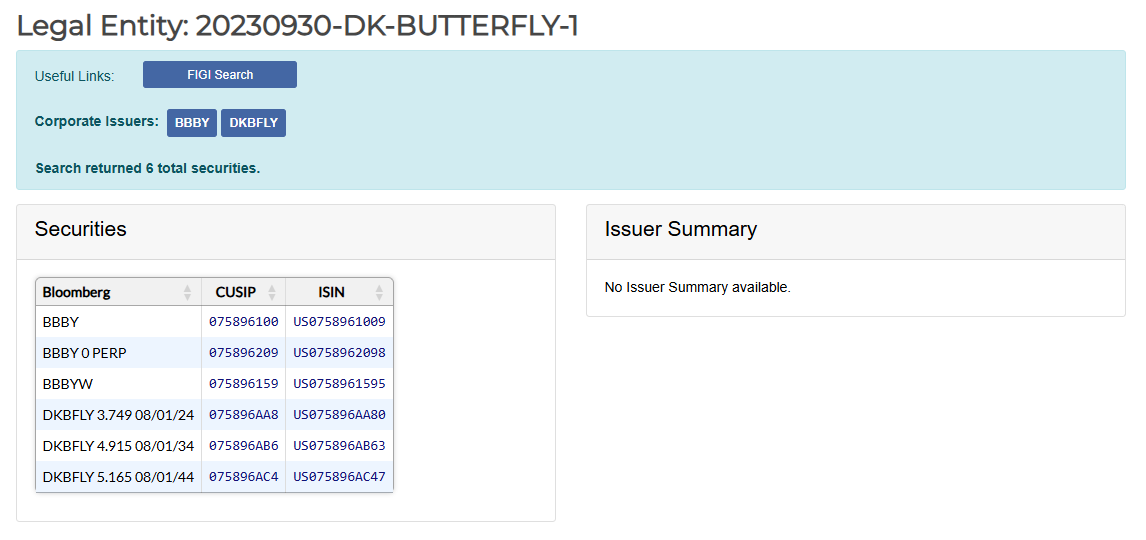Sort table by Bloomberg column arrows

coord(188,292)
